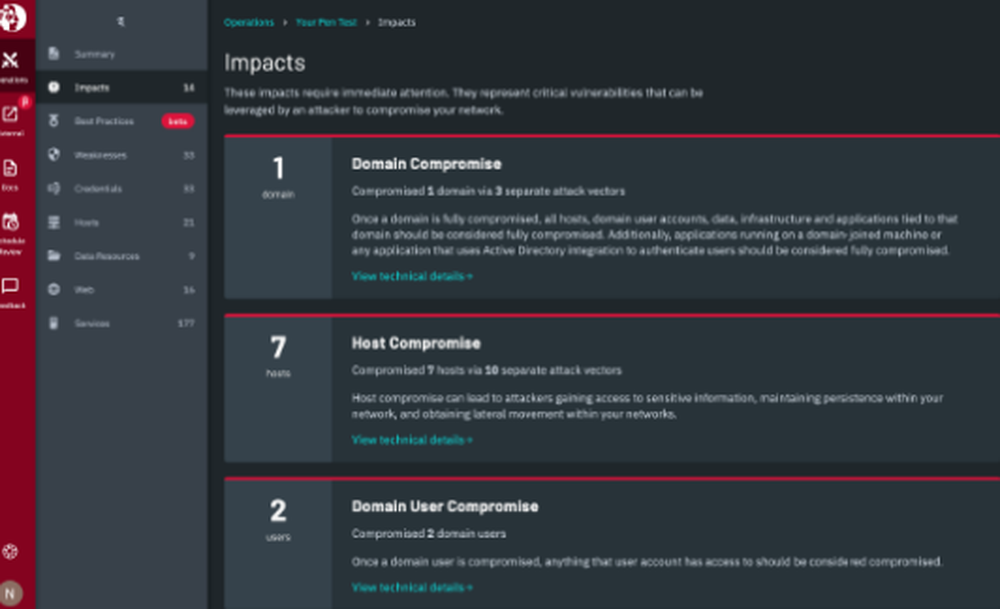Open the Summary section in sidebar

pos(95,54)
